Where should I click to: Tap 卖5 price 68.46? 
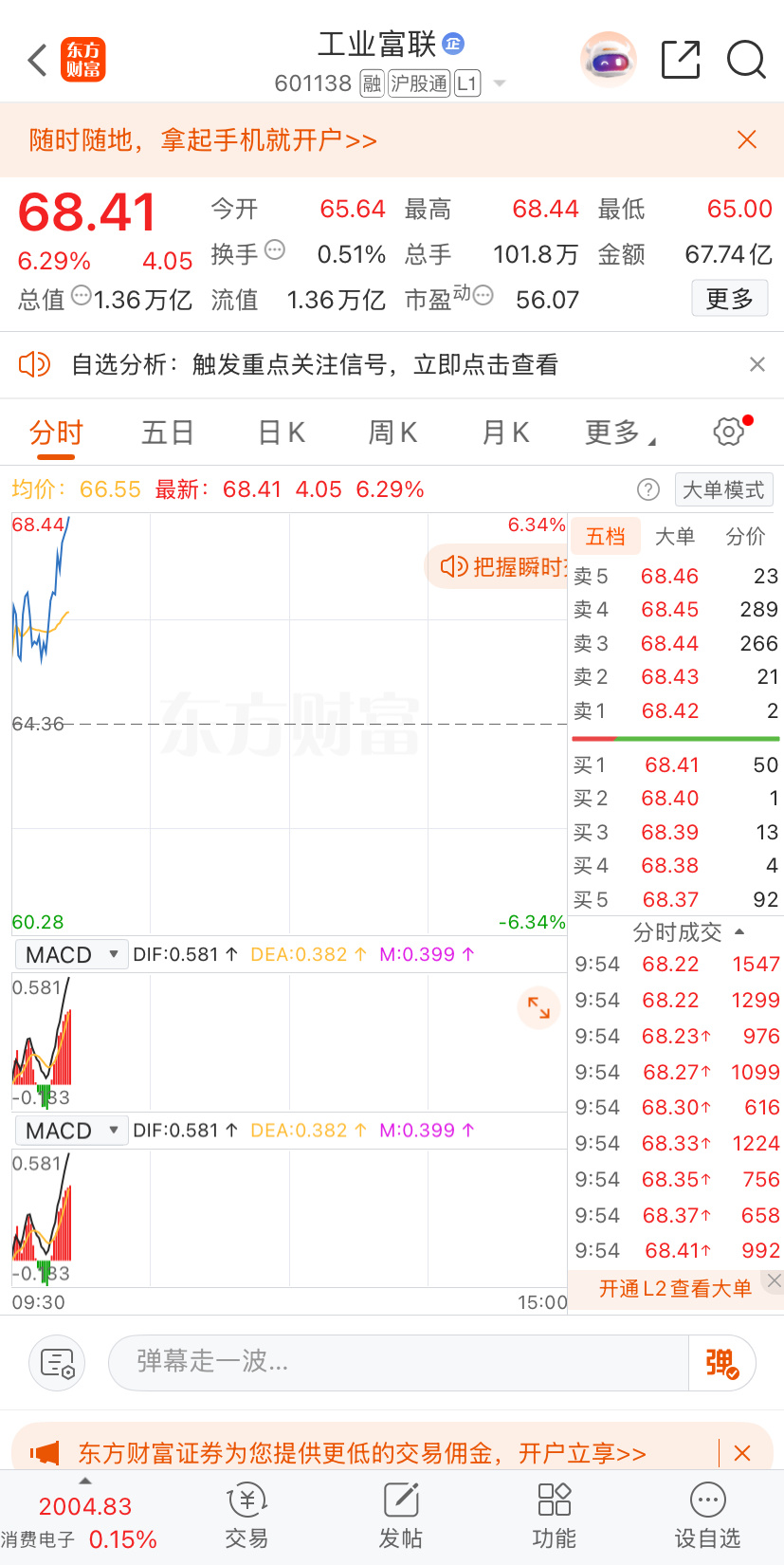click(x=669, y=576)
